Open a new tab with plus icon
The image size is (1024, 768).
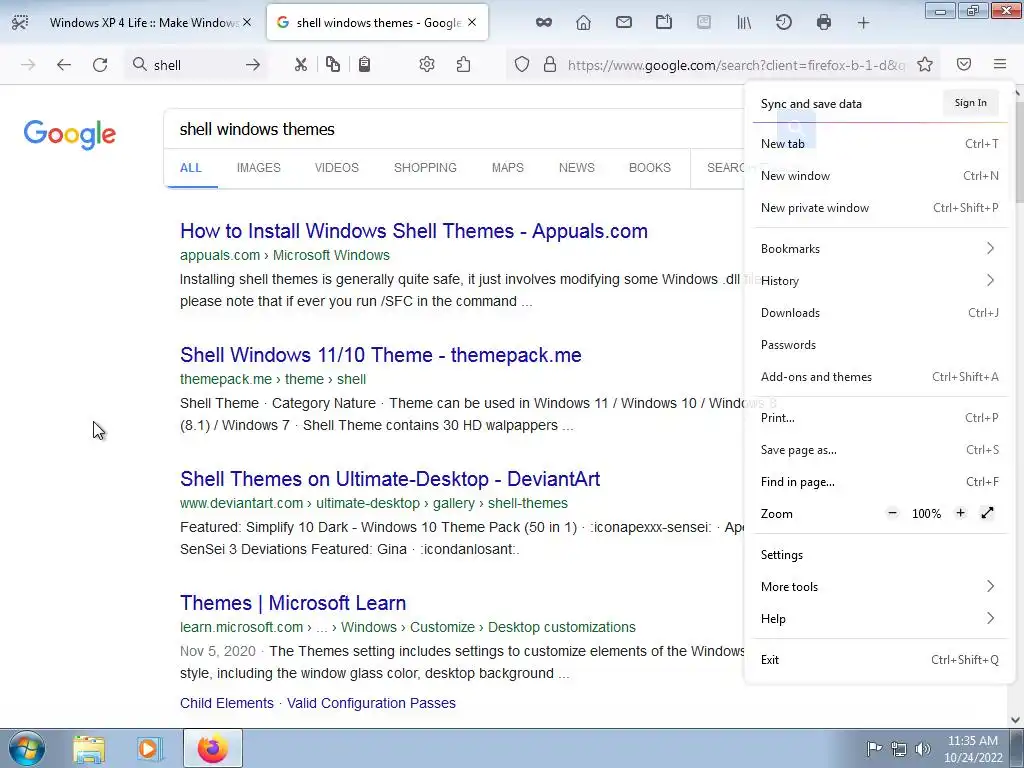[x=863, y=23]
